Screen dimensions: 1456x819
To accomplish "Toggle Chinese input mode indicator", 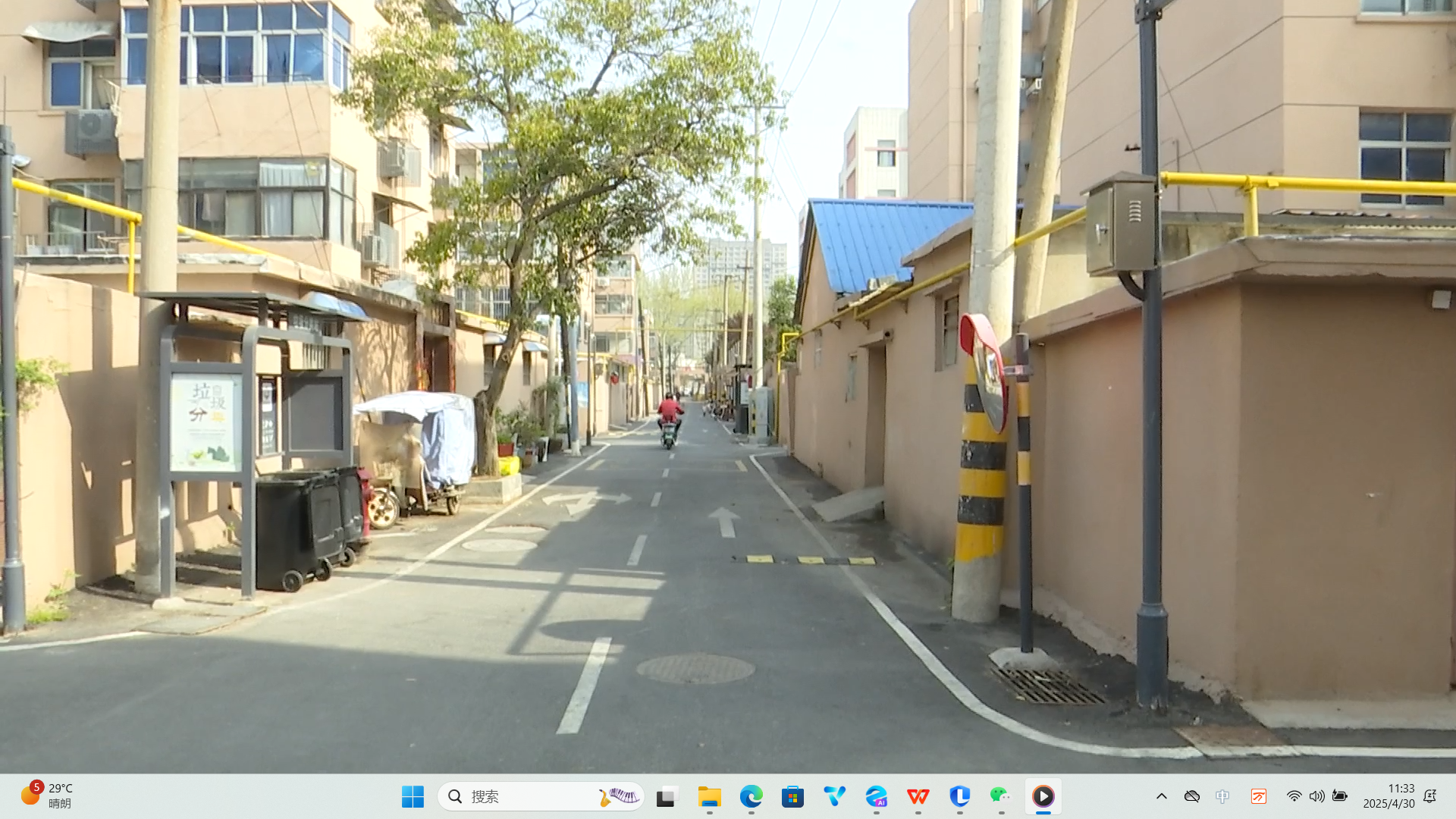I will (1222, 796).
